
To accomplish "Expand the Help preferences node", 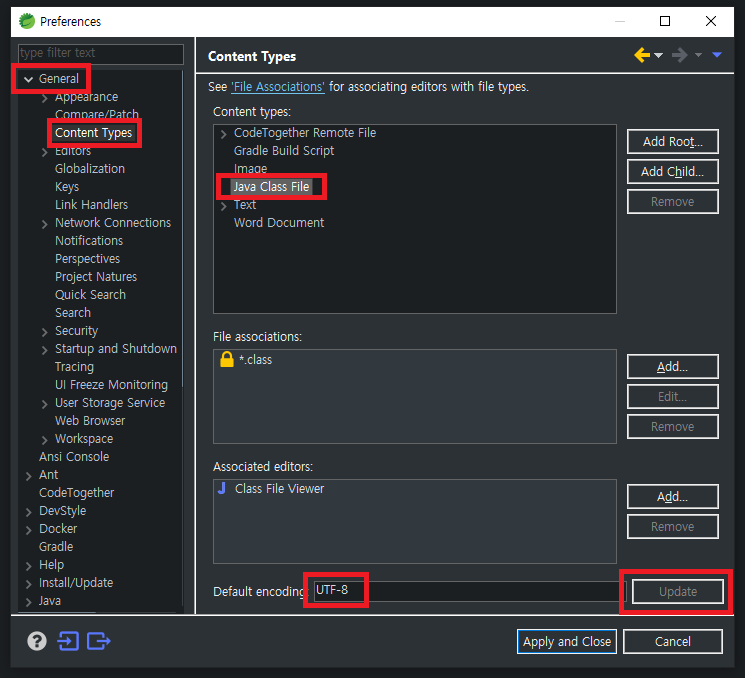I will (x=29, y=566).
